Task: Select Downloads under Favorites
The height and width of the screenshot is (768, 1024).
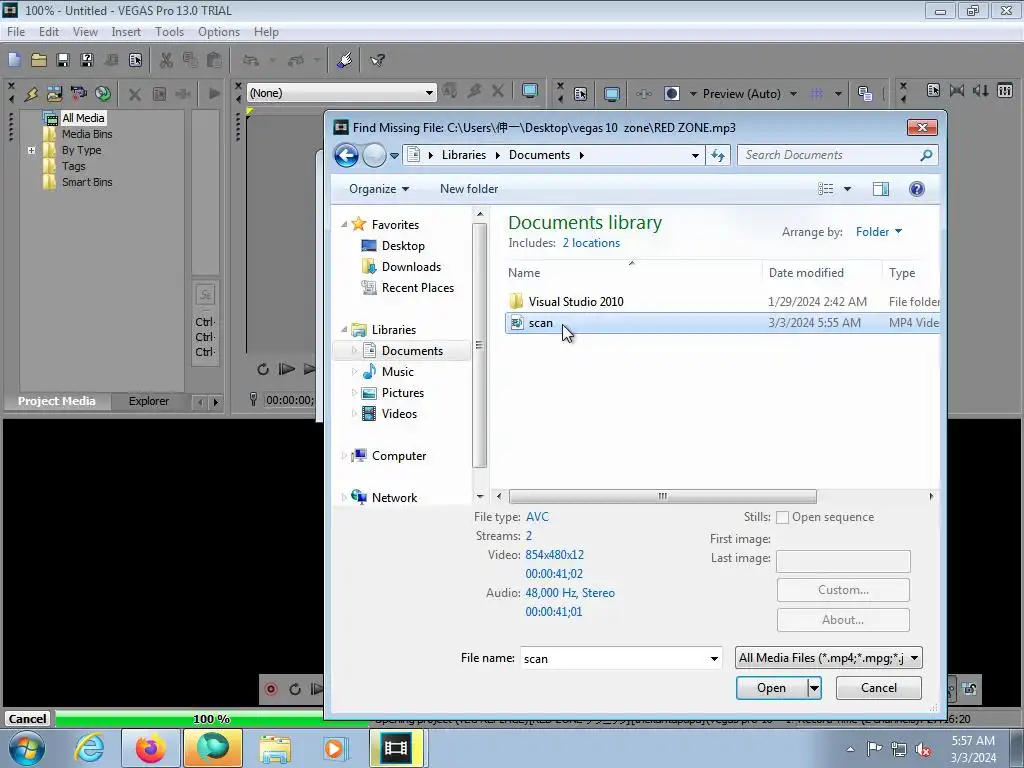Action: (x=411, y=266)
